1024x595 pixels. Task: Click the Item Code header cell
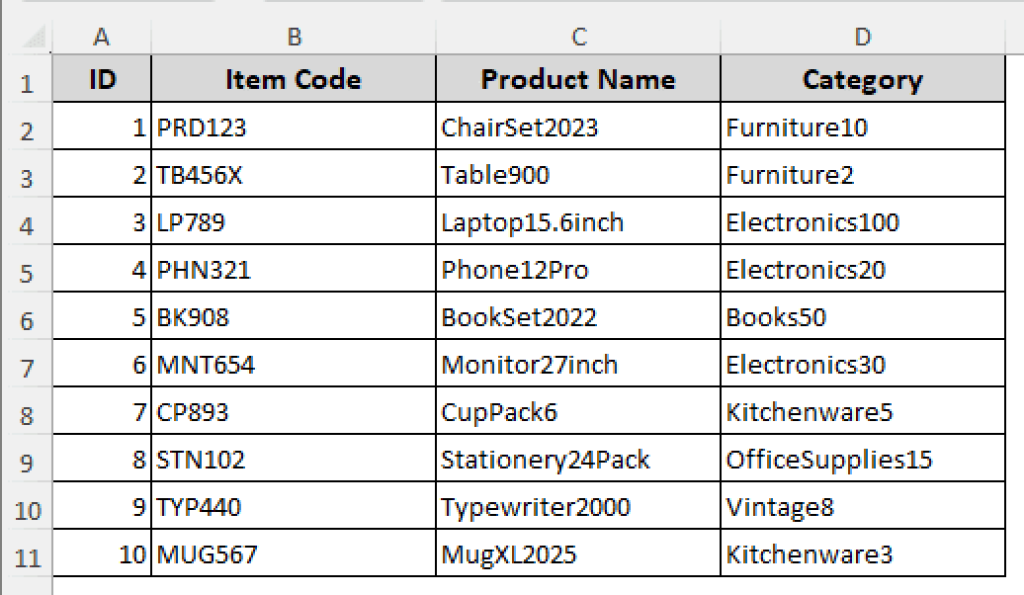pyautogui.click(x=293, y=80)
